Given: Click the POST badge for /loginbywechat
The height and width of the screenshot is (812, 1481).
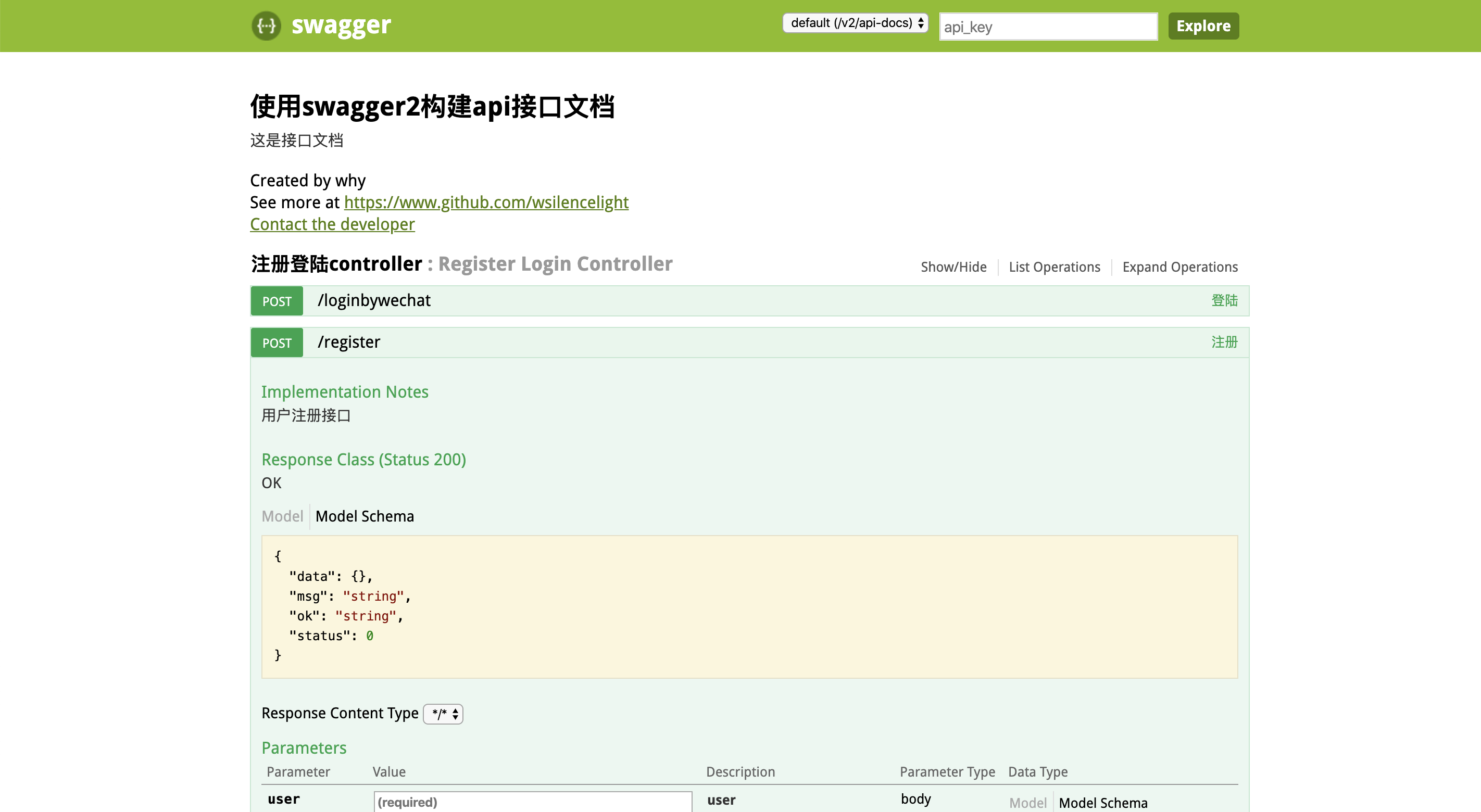Looking at the screenshot, I should click(277, 301).
